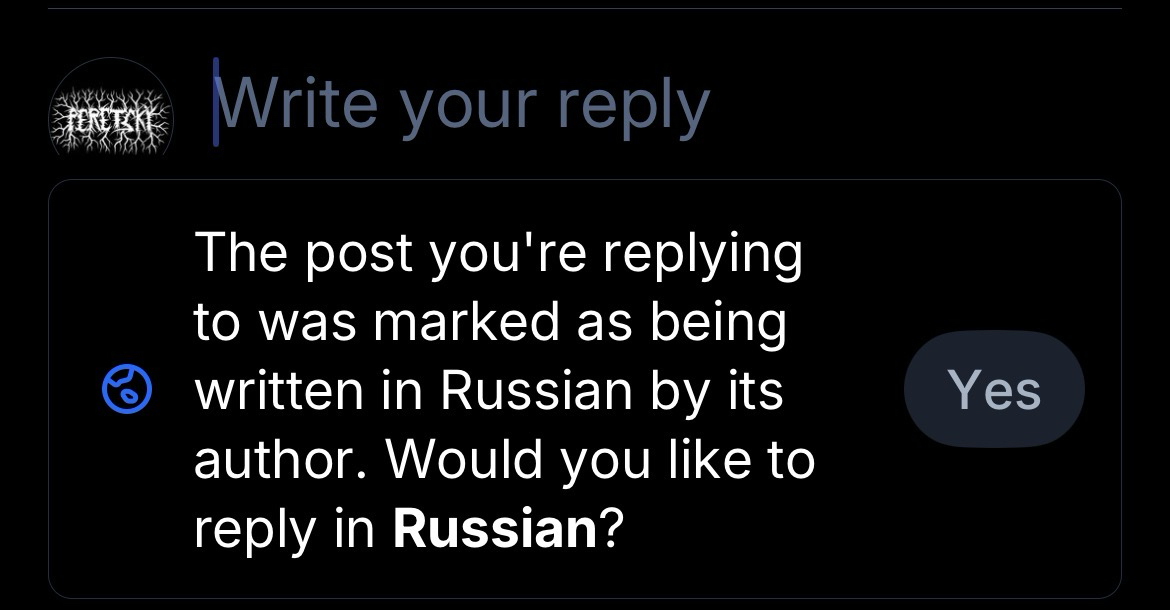Tap the "author. Would you like to" line
Image resolution: width=1170 pixels, height=610 pixels.
503,459
